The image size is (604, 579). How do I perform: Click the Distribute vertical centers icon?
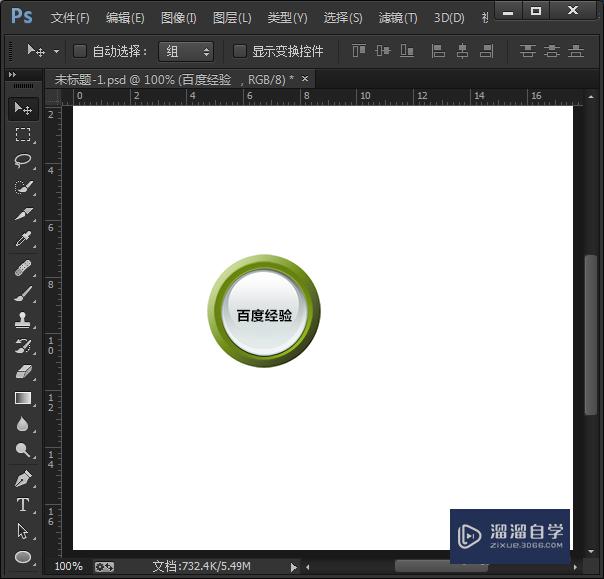click(x=552, y=50)
